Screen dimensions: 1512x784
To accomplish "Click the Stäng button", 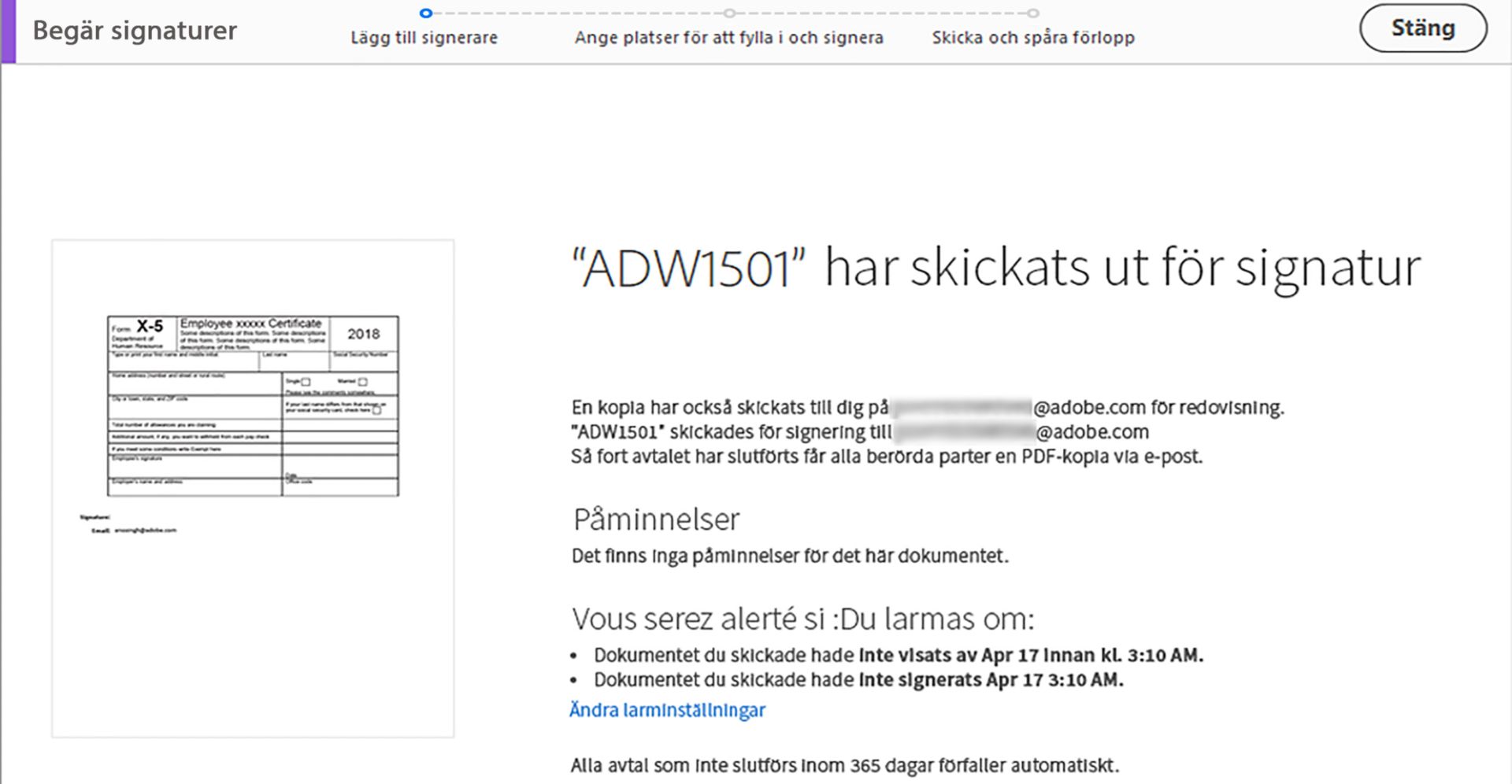I will point(1424,28).
